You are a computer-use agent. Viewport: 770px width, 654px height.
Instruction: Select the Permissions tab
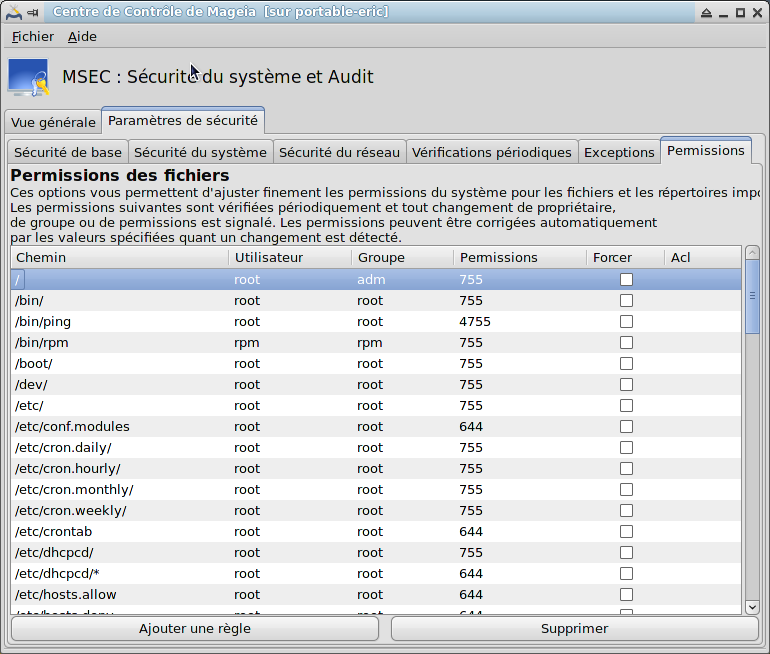tap(706, 150)
